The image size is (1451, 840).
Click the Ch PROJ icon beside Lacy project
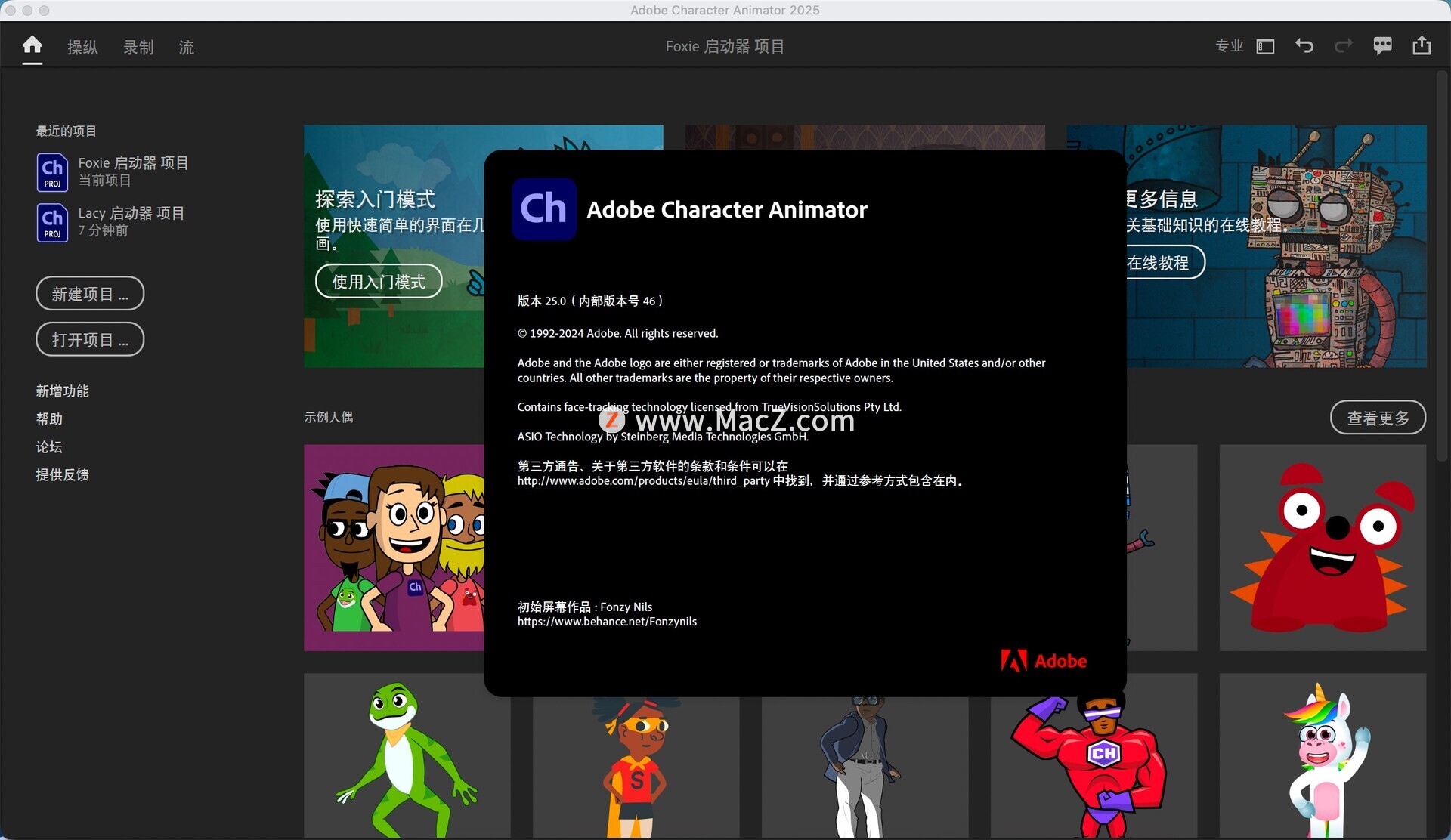pyautogui.click(x=52, y=223)
